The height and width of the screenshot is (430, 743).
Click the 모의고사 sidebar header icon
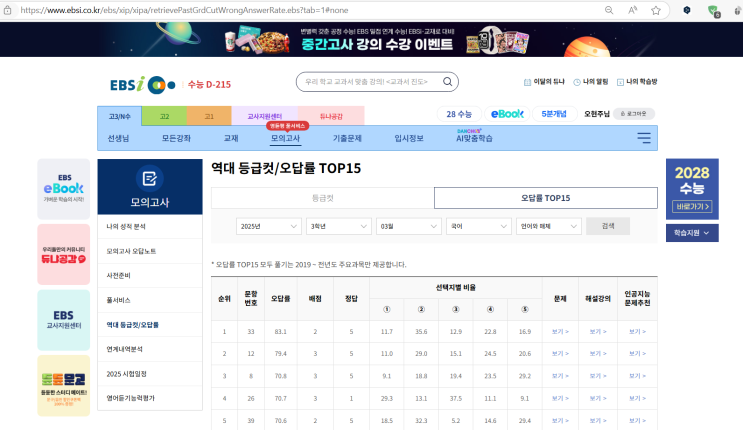point(150,179)
